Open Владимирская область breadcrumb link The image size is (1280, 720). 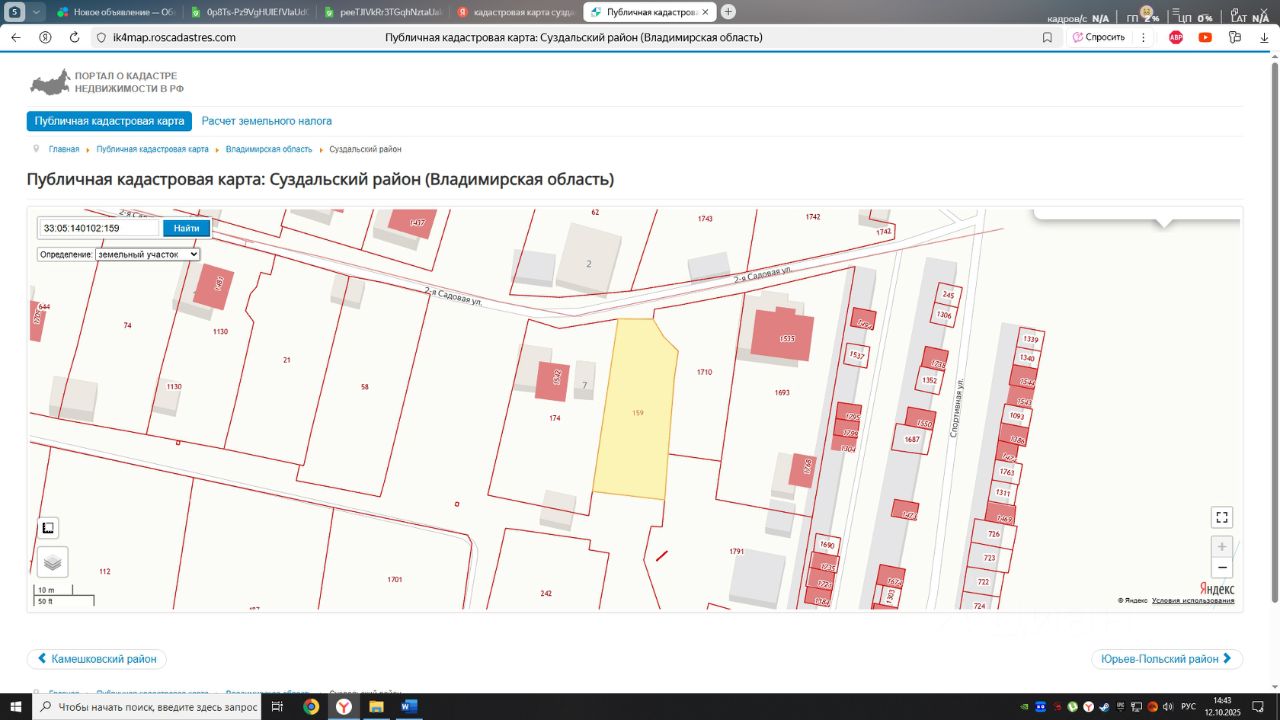(x=269, y=149)
